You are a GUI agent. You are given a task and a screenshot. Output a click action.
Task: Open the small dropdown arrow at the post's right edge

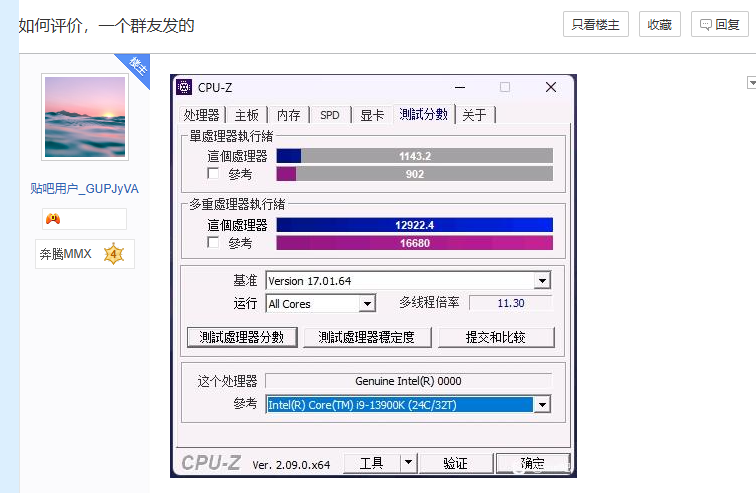(x=751, y=83)
